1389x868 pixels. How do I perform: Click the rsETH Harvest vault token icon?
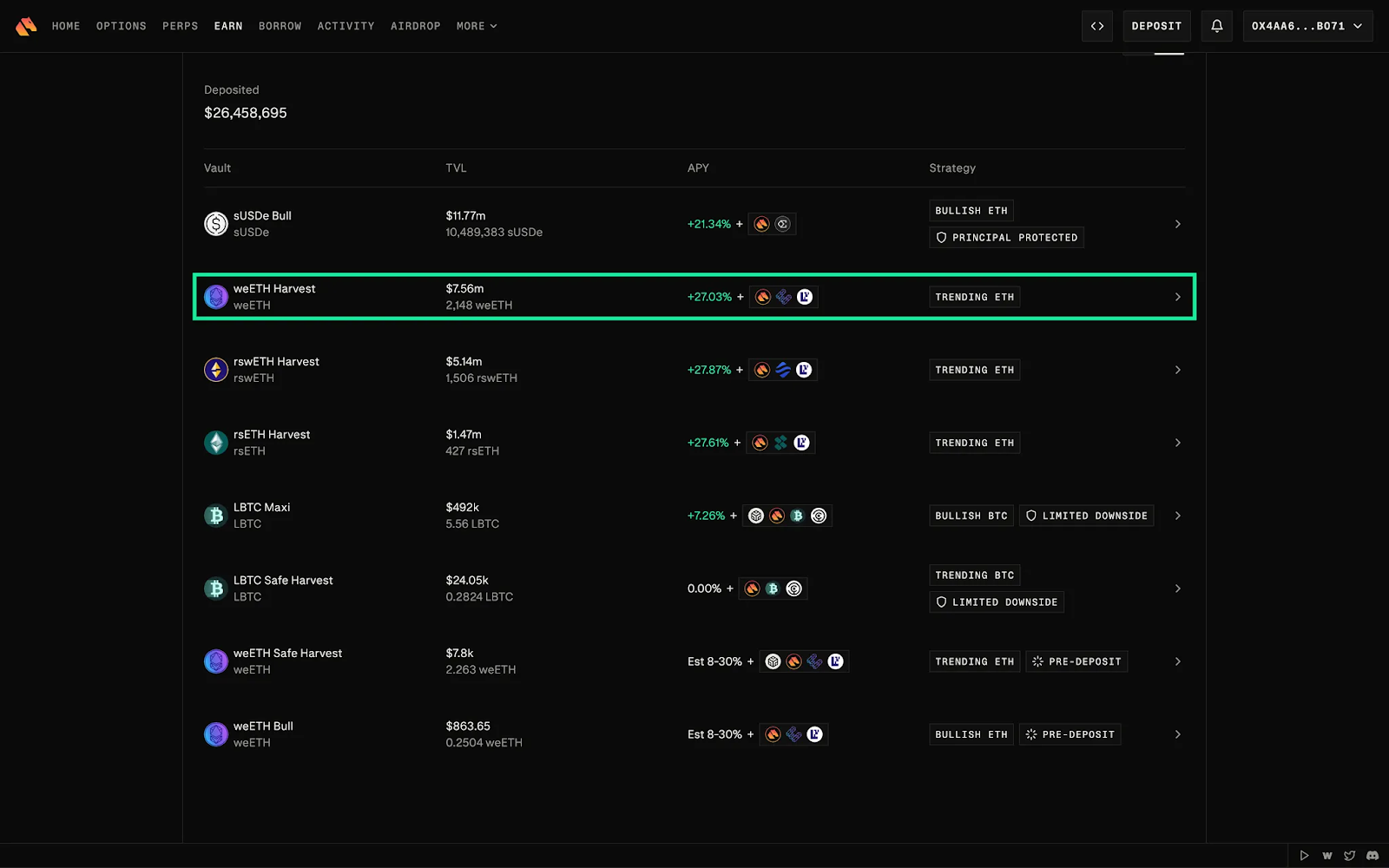coord(215,443)
